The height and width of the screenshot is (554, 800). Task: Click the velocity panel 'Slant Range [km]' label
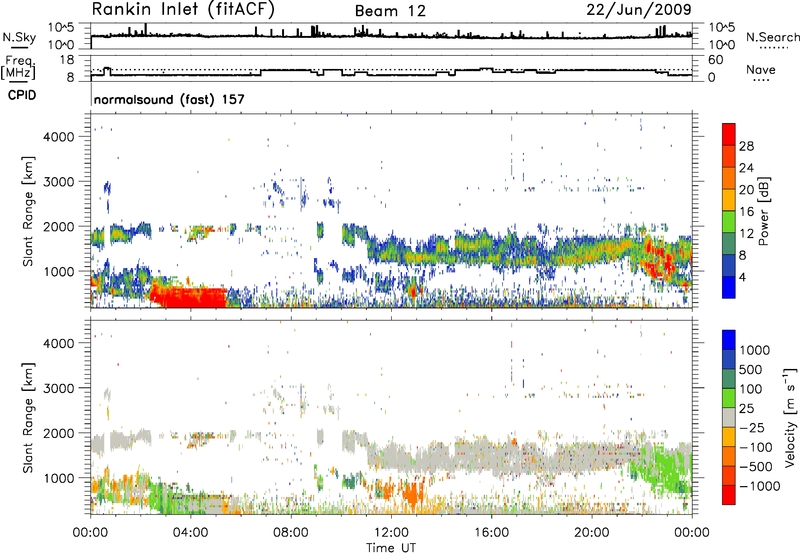pos(28,417)
